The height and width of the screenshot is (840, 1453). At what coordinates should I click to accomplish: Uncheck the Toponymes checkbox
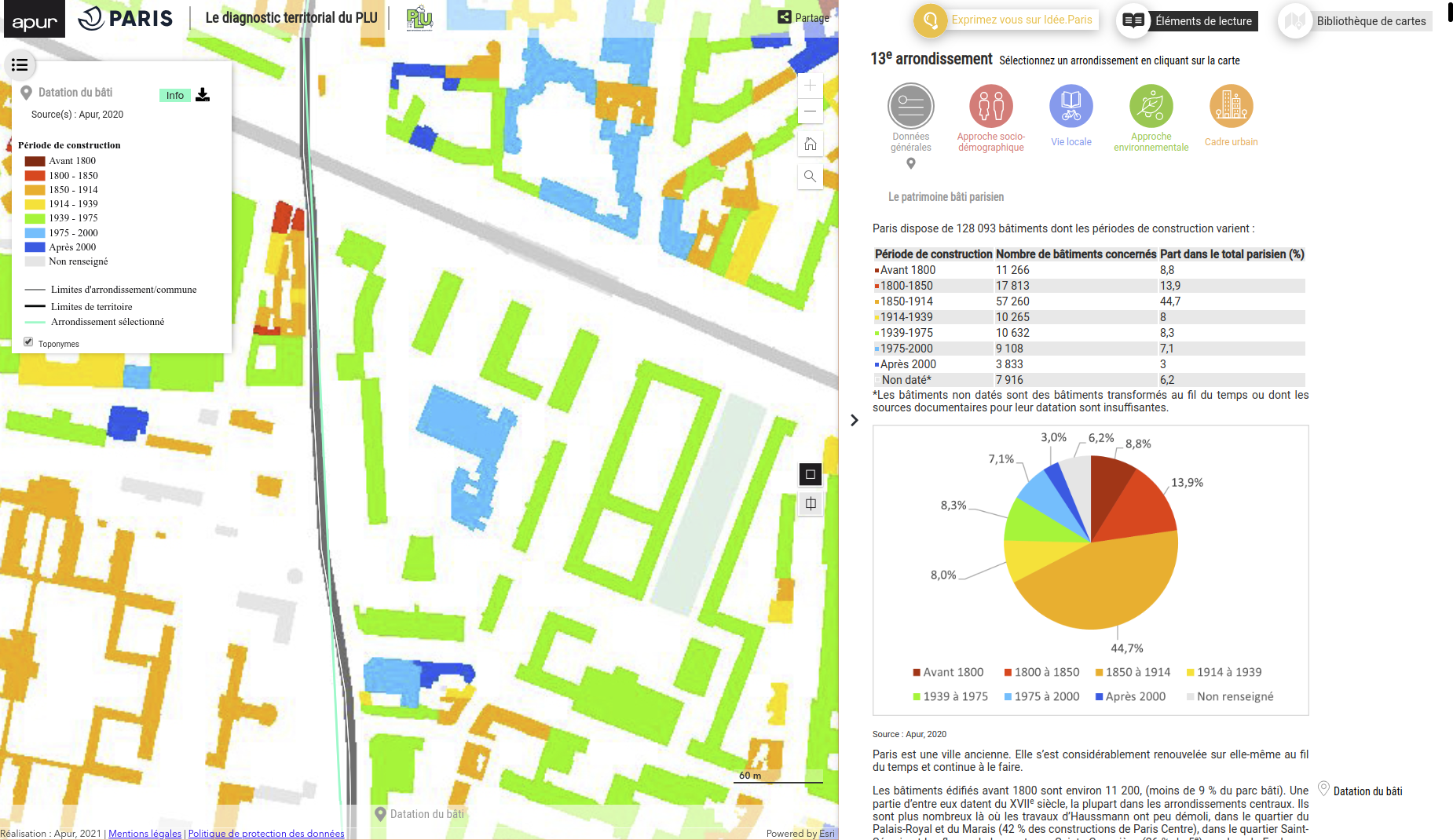tap(28, 342)
